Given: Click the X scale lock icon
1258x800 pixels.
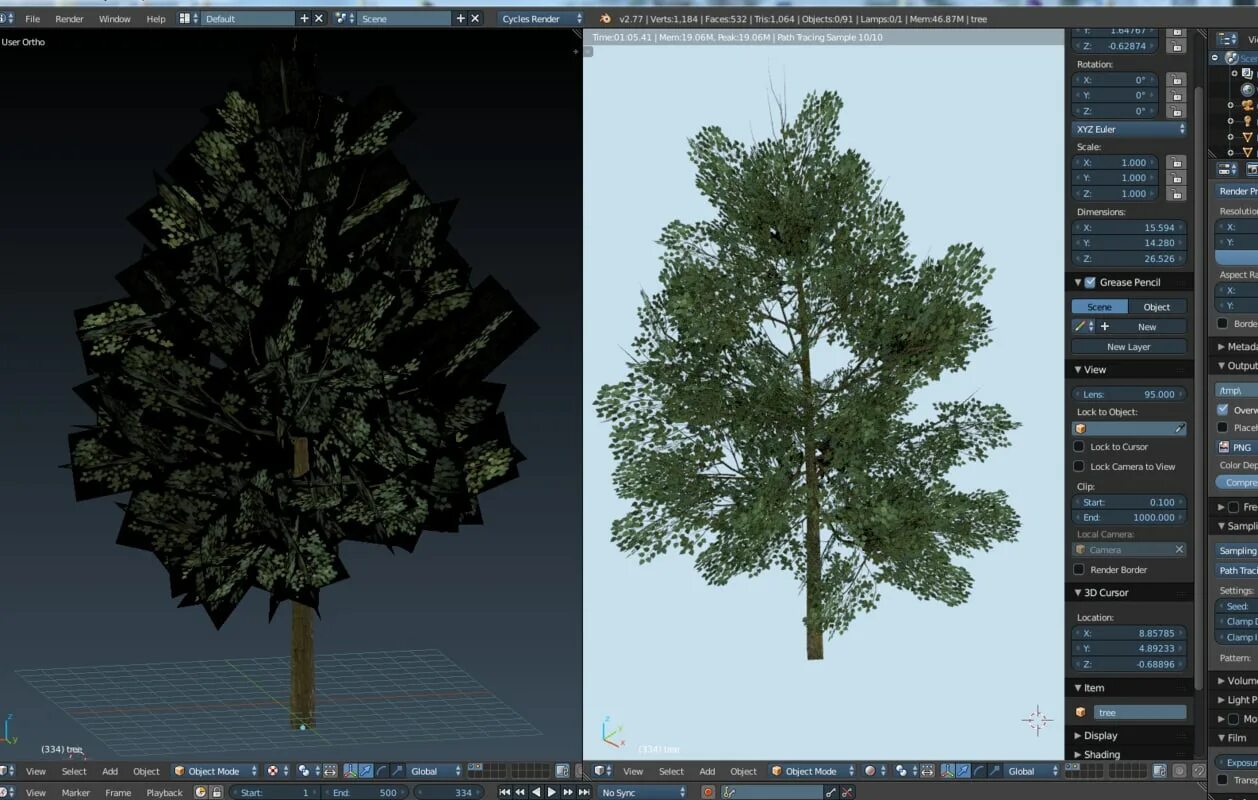Looking at the screenshot, I should pos(1176,162).
